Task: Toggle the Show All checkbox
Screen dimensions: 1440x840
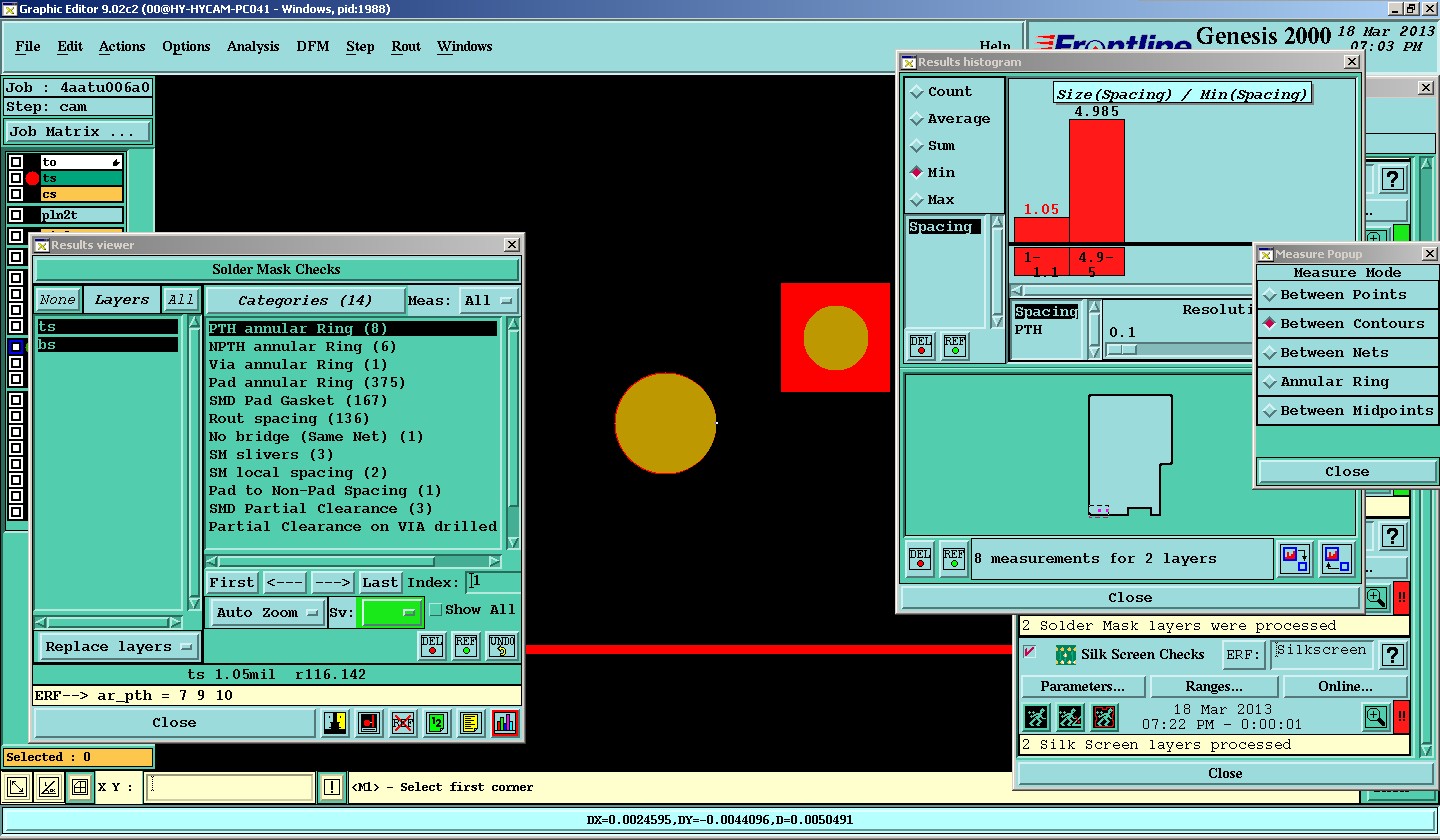Action: point(435,609)
